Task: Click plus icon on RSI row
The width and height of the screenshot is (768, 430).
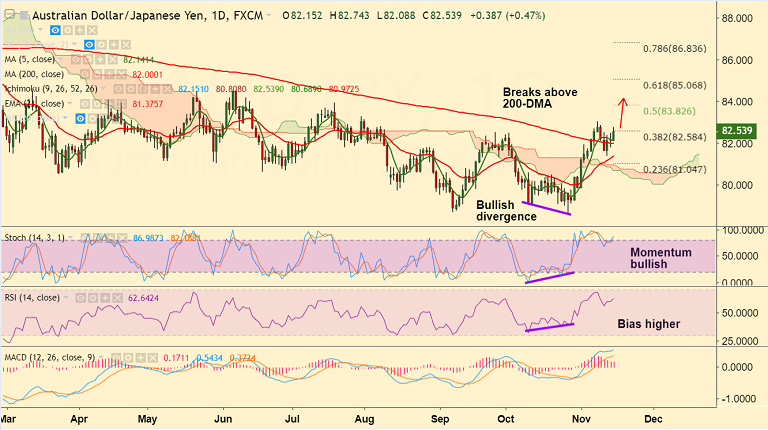Action: click(x=105, y=298)
